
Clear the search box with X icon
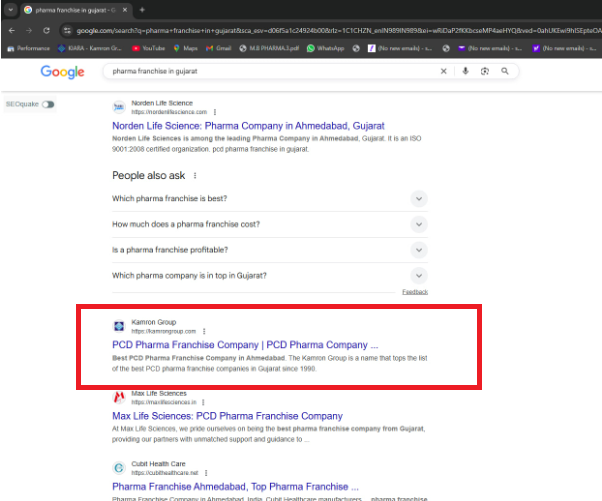coord(445,71)
